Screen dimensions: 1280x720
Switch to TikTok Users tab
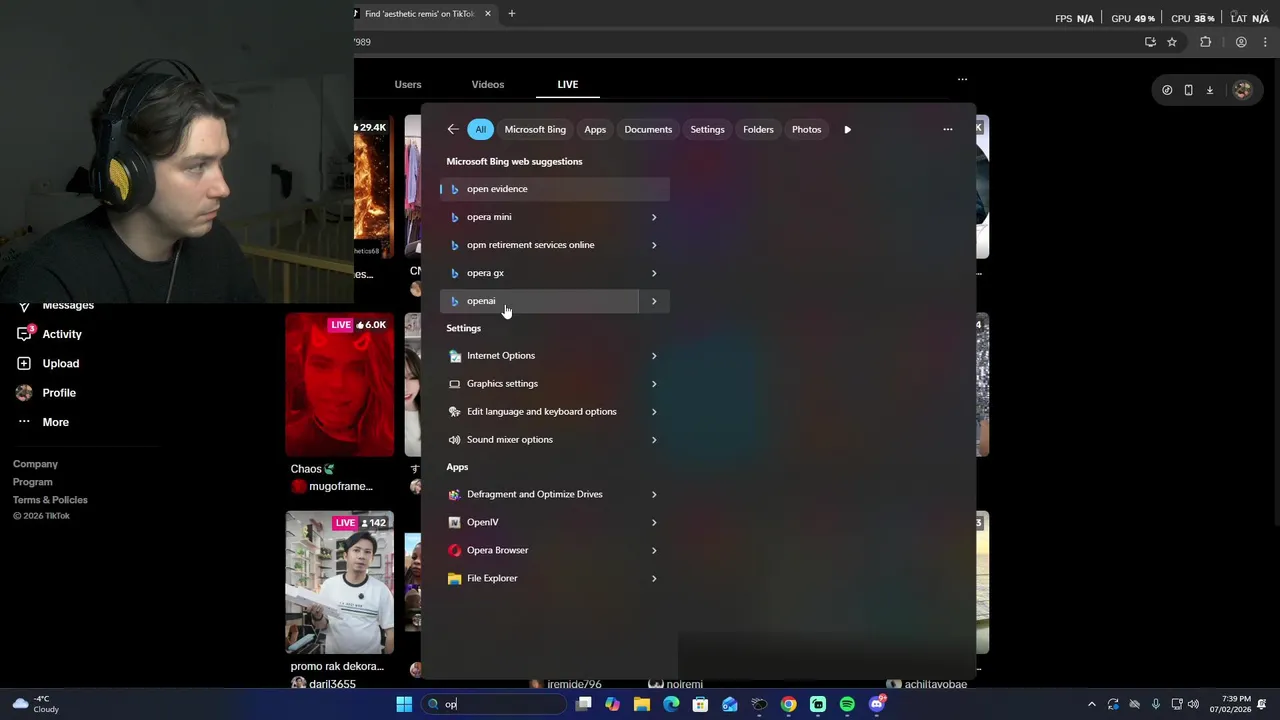point(408,84)
